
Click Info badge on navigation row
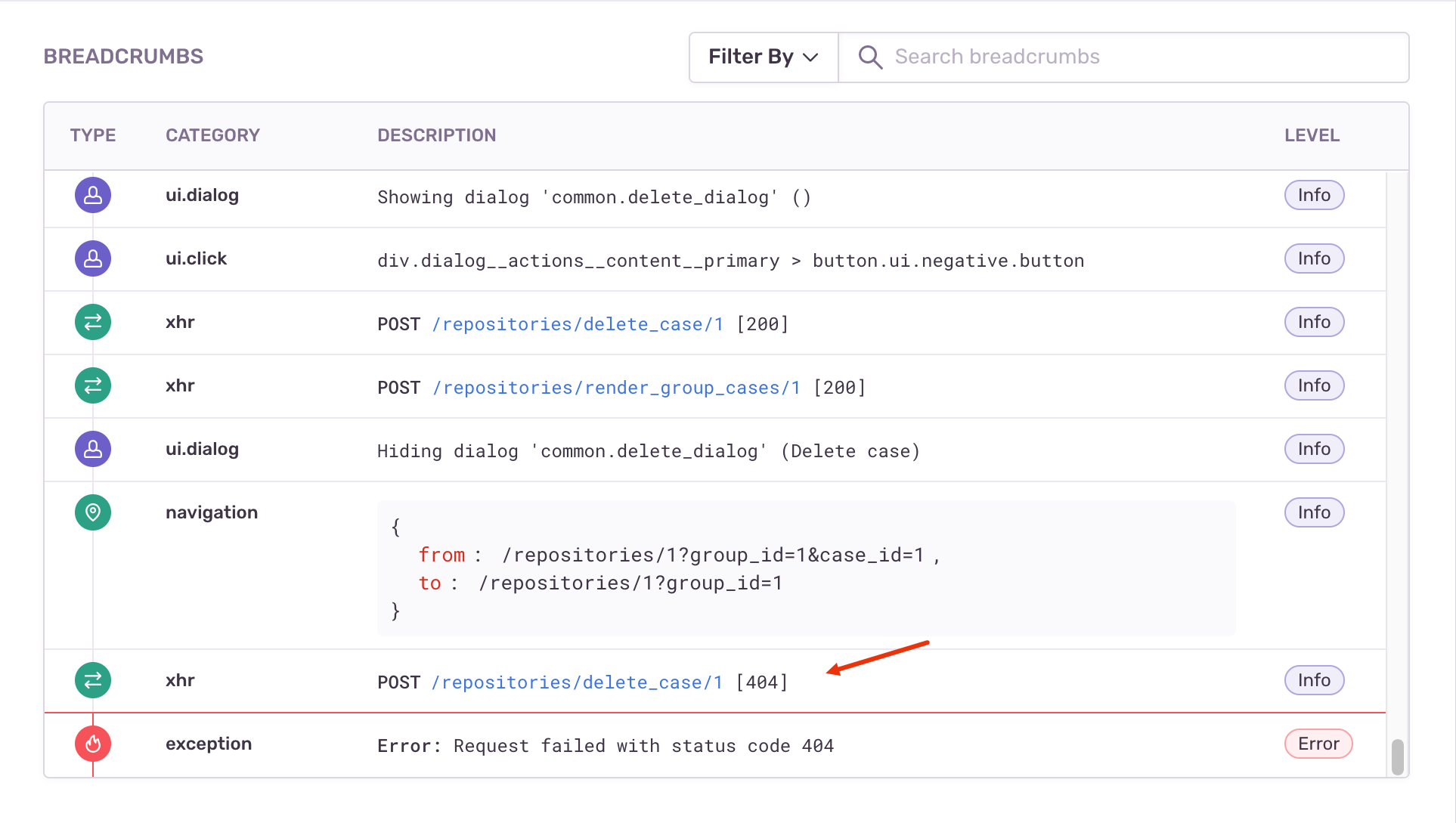pos(1314,513)
